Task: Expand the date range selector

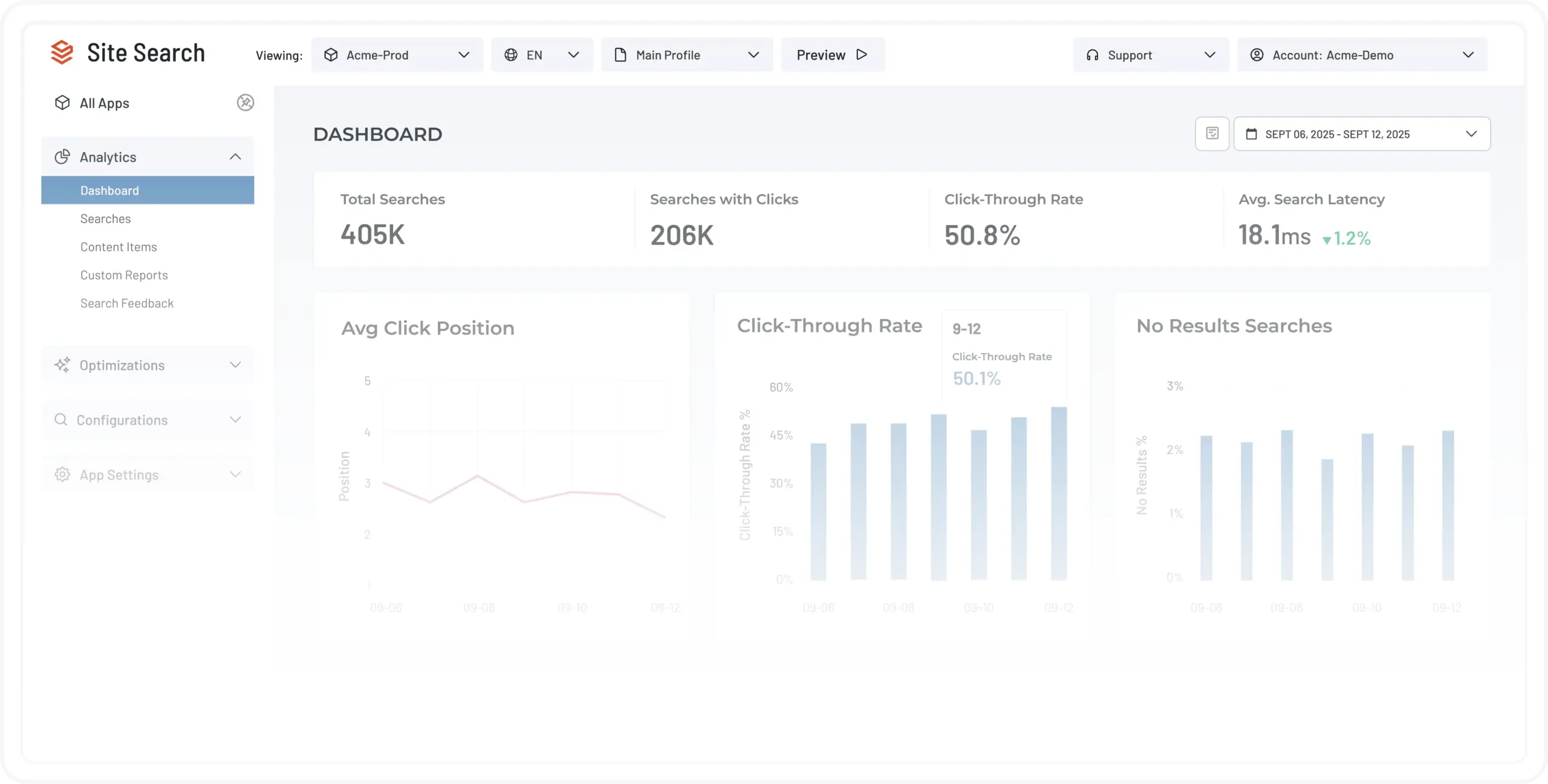Action: coord(1362,134)
